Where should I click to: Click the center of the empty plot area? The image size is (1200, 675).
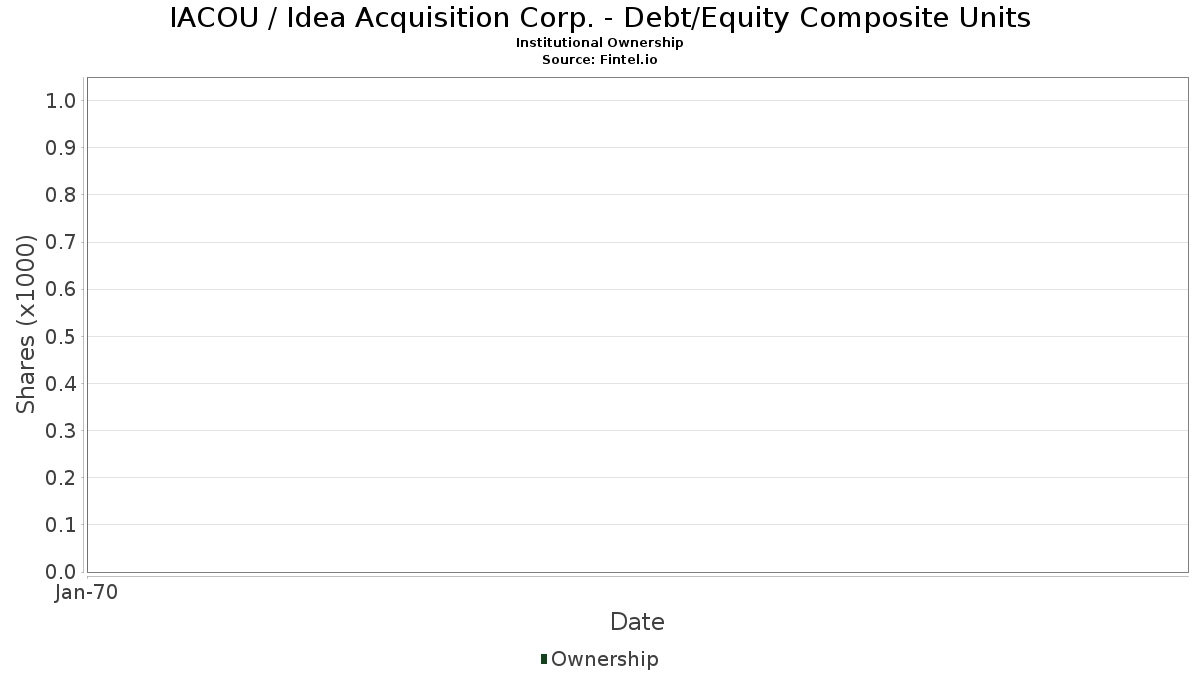coord(637,325)
